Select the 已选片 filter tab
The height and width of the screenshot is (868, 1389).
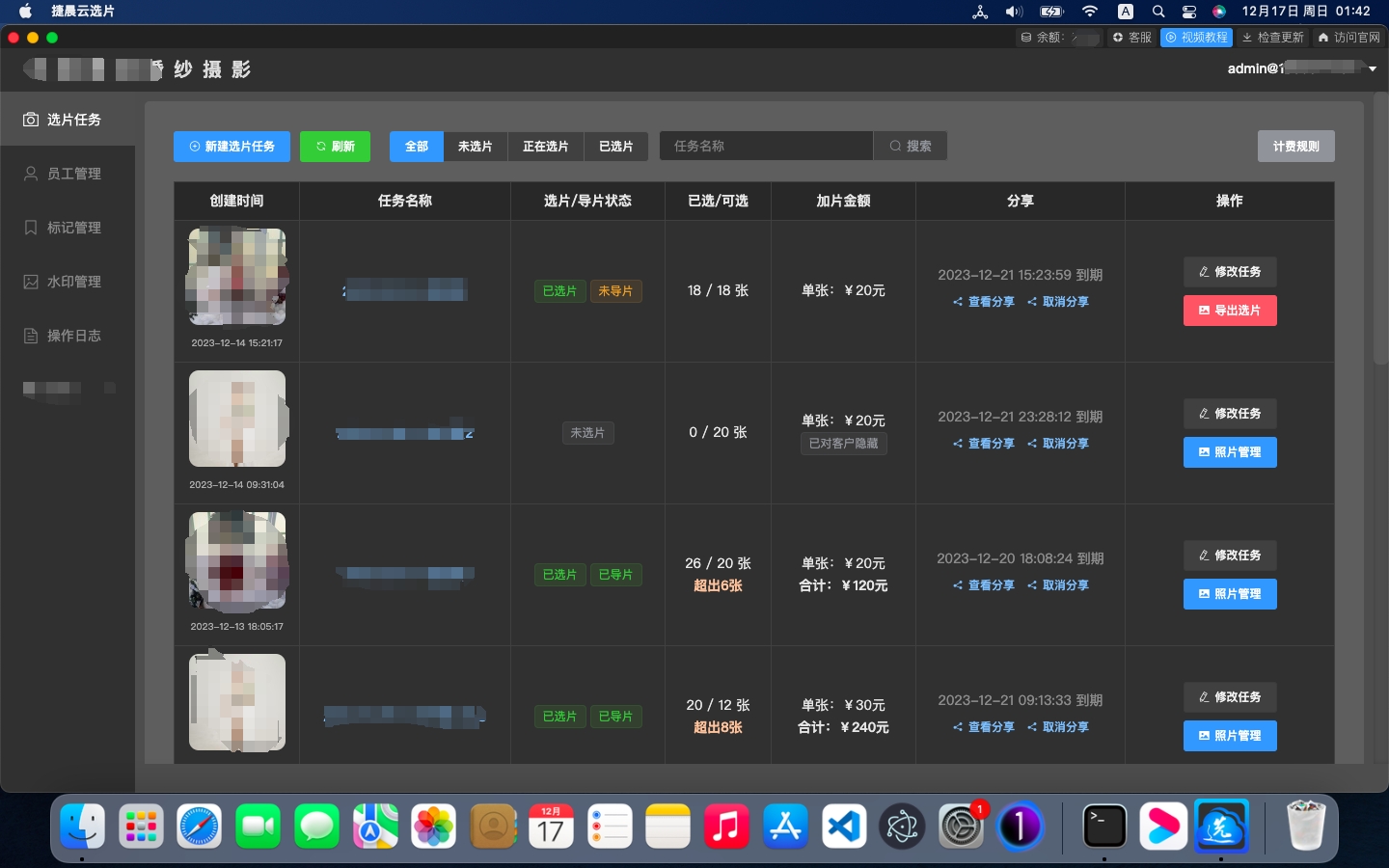coord(615,147)
